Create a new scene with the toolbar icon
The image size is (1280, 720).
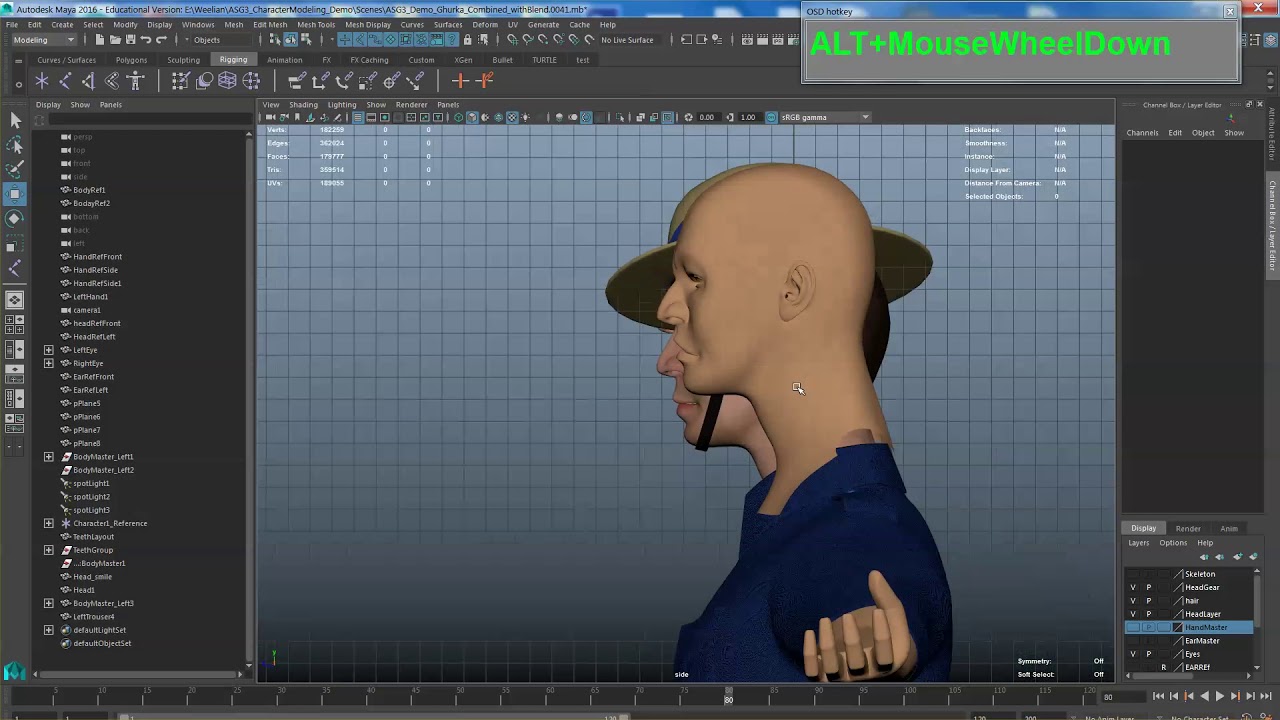pos(99,40)
